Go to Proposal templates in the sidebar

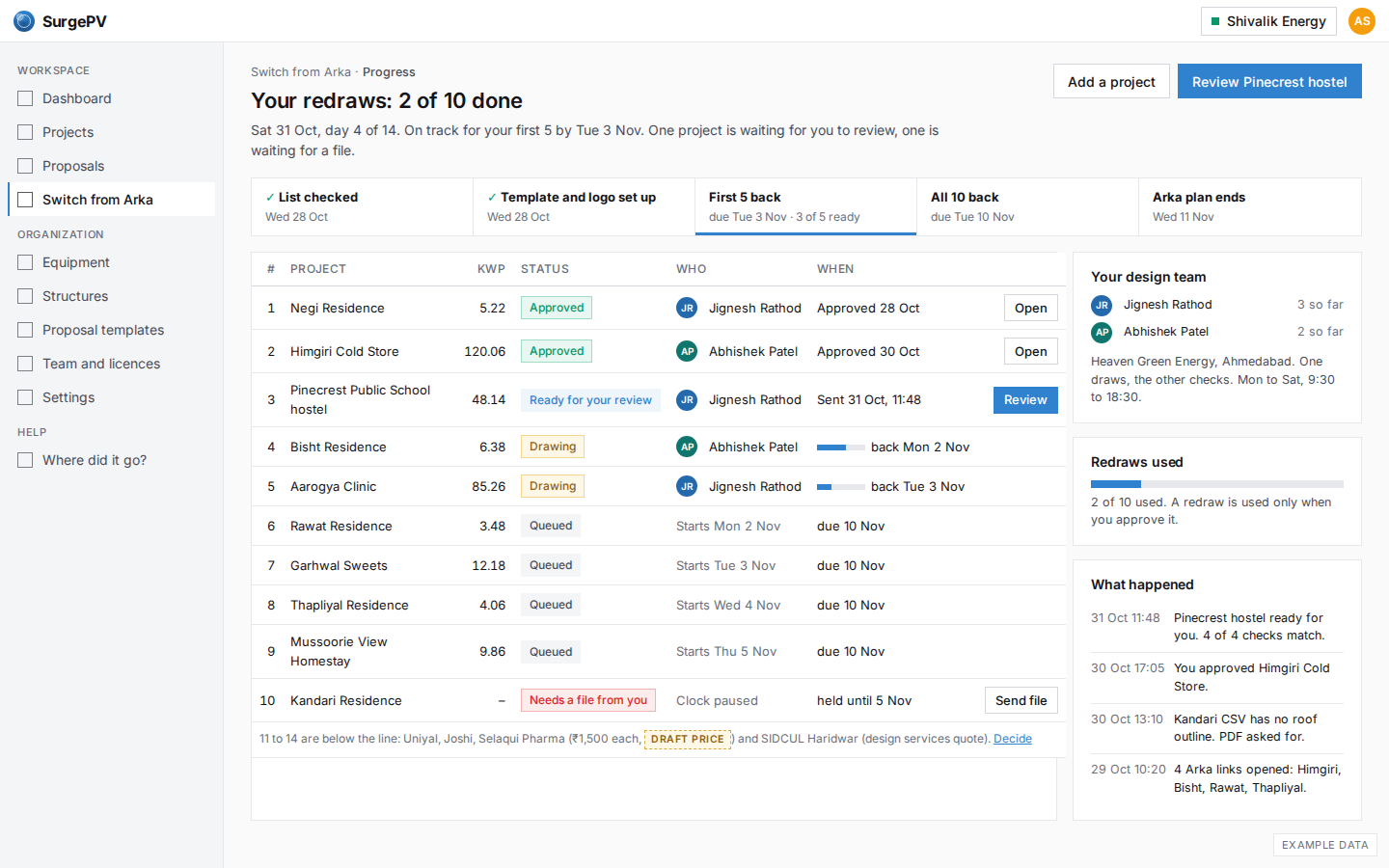pos(112,330)
